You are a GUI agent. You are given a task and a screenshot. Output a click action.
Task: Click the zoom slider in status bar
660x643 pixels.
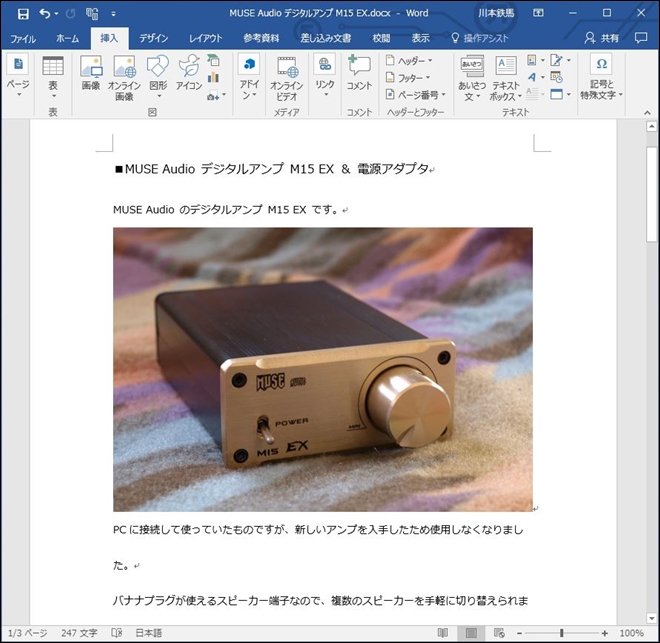coord(563,633)
